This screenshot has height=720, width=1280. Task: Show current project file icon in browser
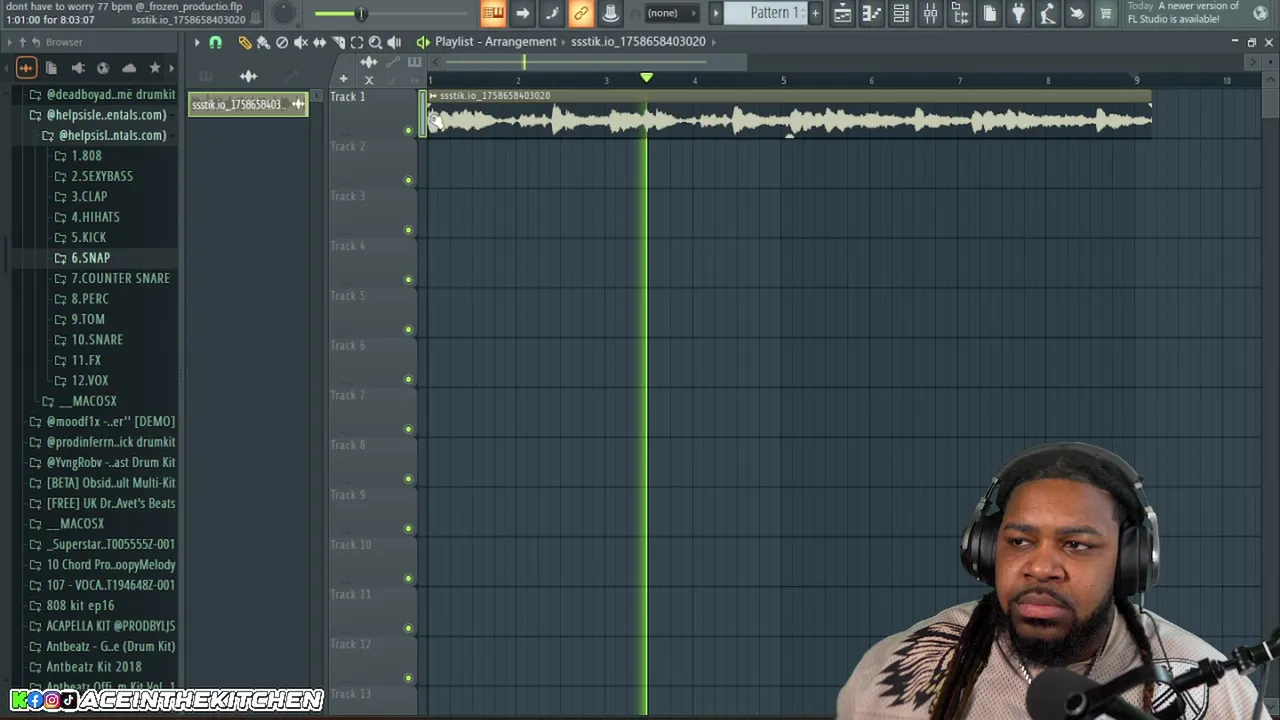(51, 68)
